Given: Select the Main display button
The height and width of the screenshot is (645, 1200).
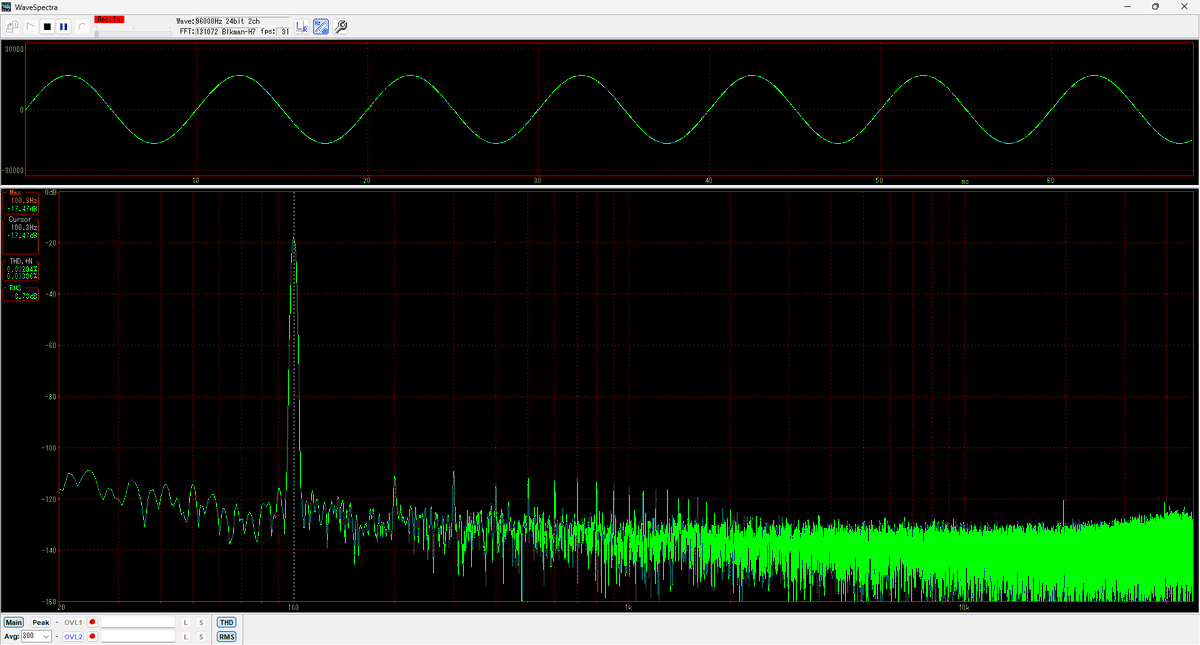Looking at the screenshot, I should coord(14,622).
